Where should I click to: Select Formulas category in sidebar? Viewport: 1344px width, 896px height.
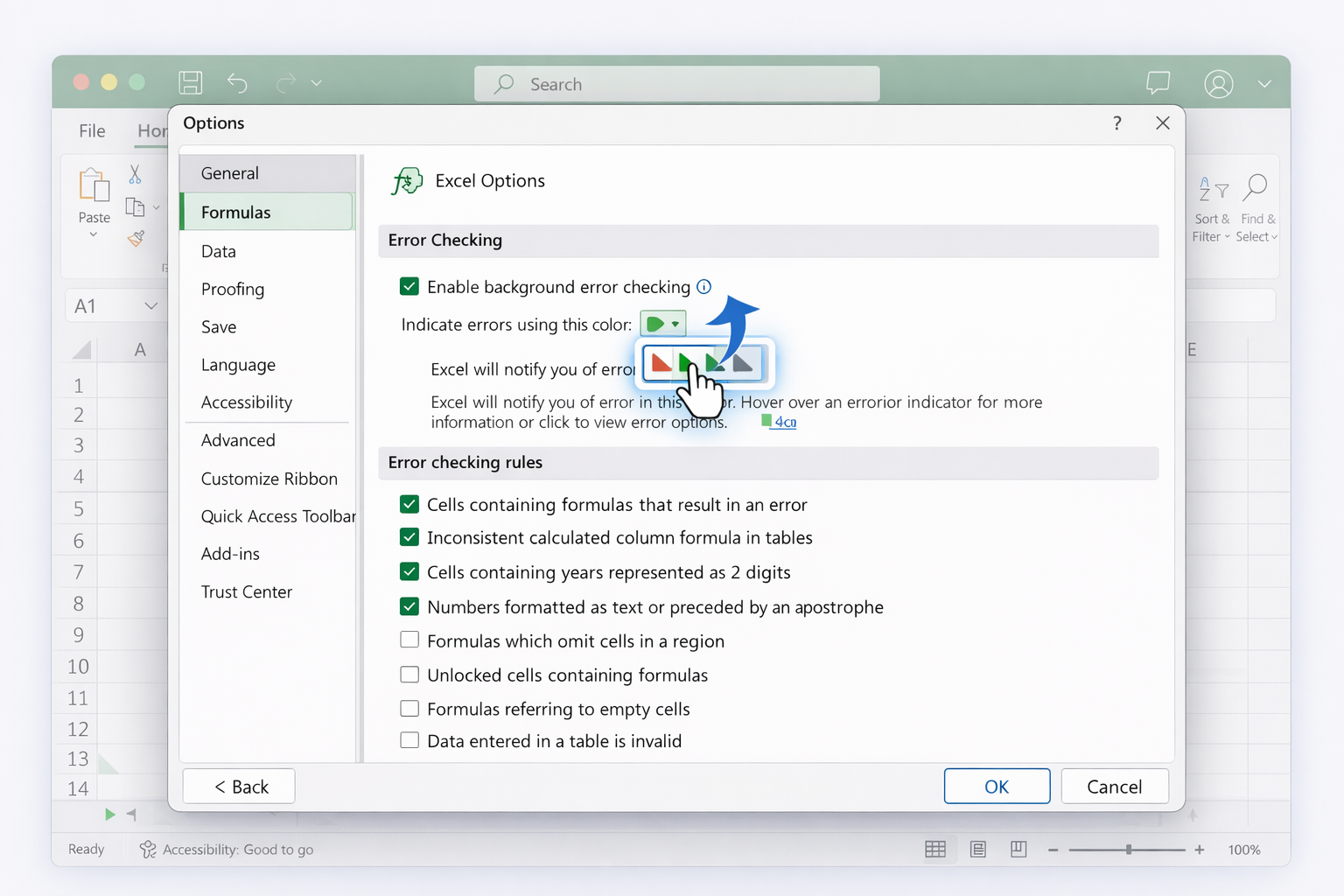[268, 213]
